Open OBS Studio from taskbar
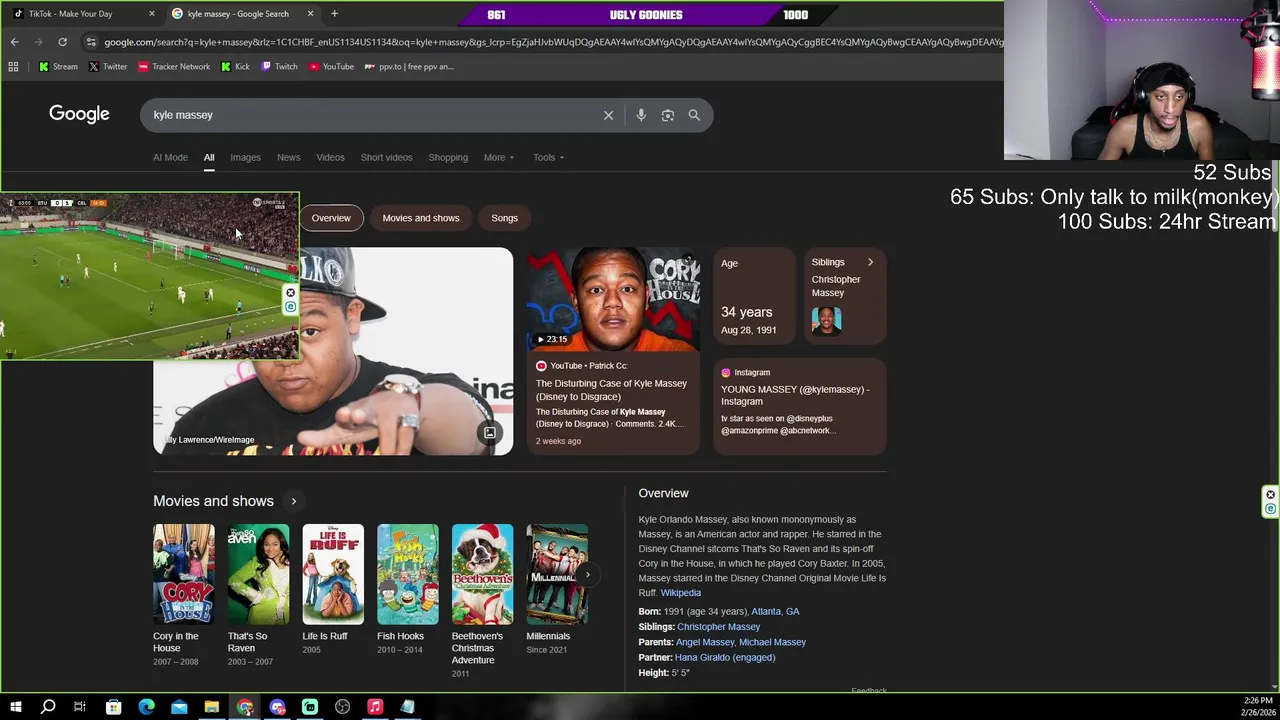Viewport: 1280px width, 720px height. click(x=343, y=707)
